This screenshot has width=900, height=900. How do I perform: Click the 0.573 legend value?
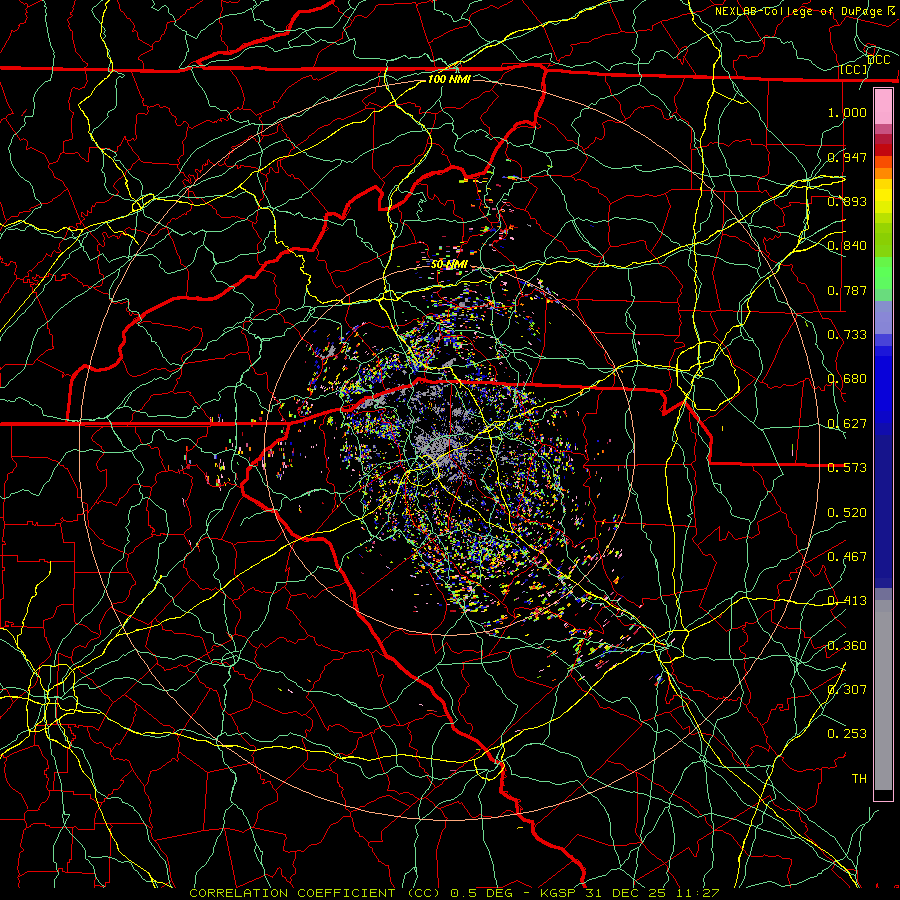pyautogui.click(x=847, y=468)
